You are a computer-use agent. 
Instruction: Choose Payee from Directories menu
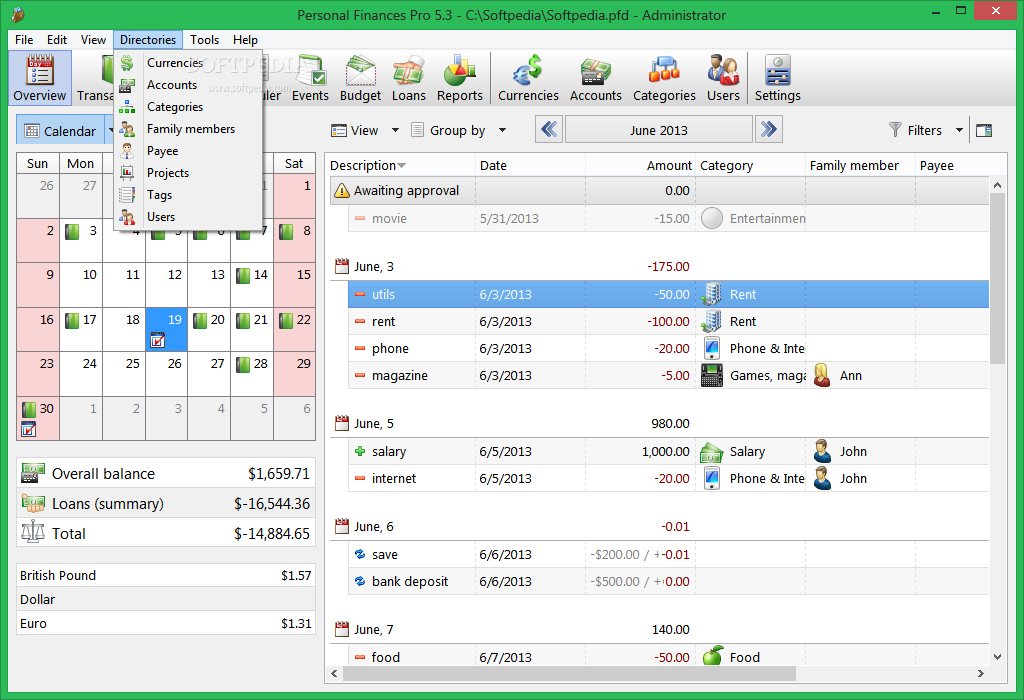pyautogui.click(x=188, y=151)
